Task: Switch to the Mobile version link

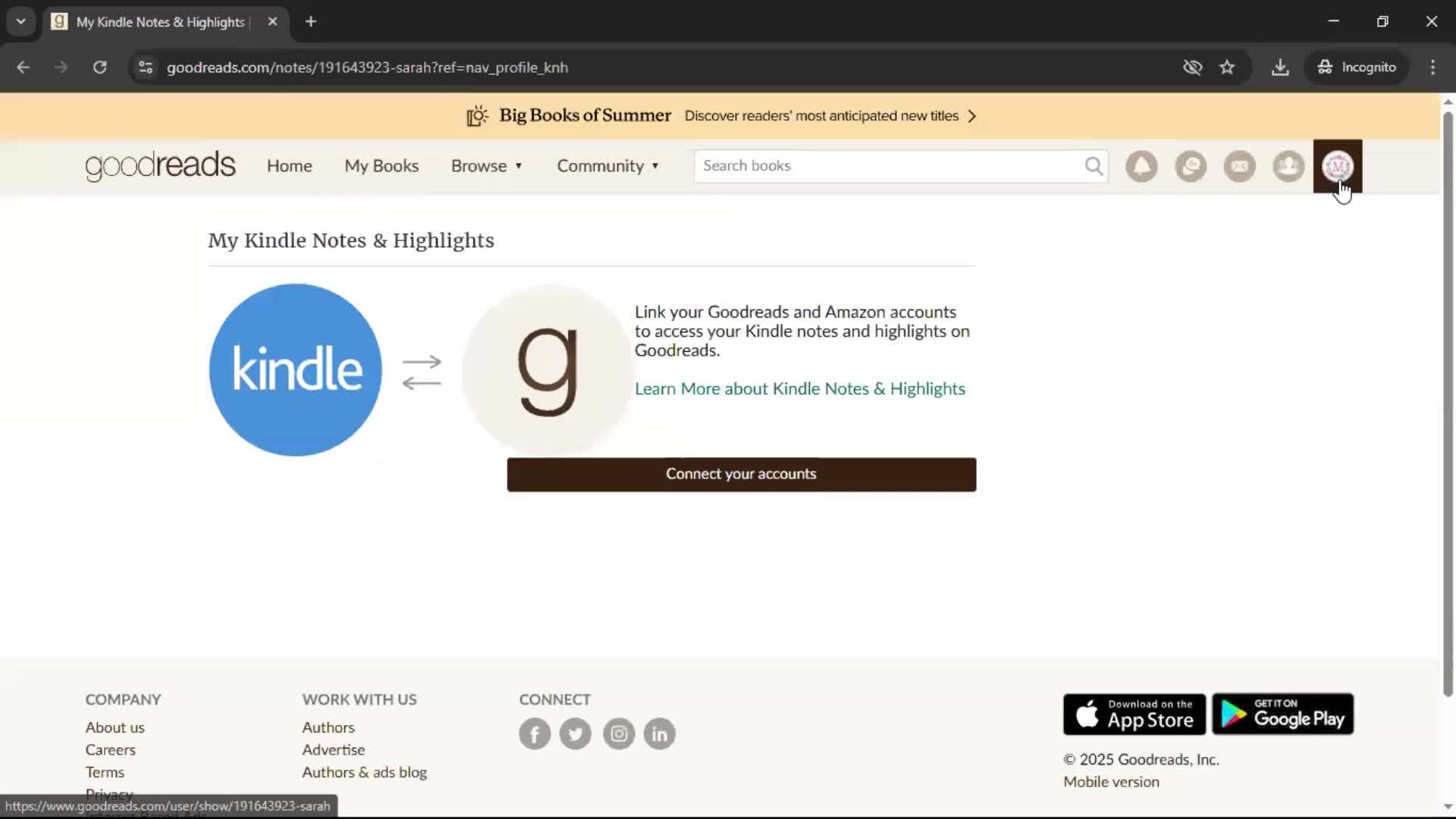Action: [1111, 782]
